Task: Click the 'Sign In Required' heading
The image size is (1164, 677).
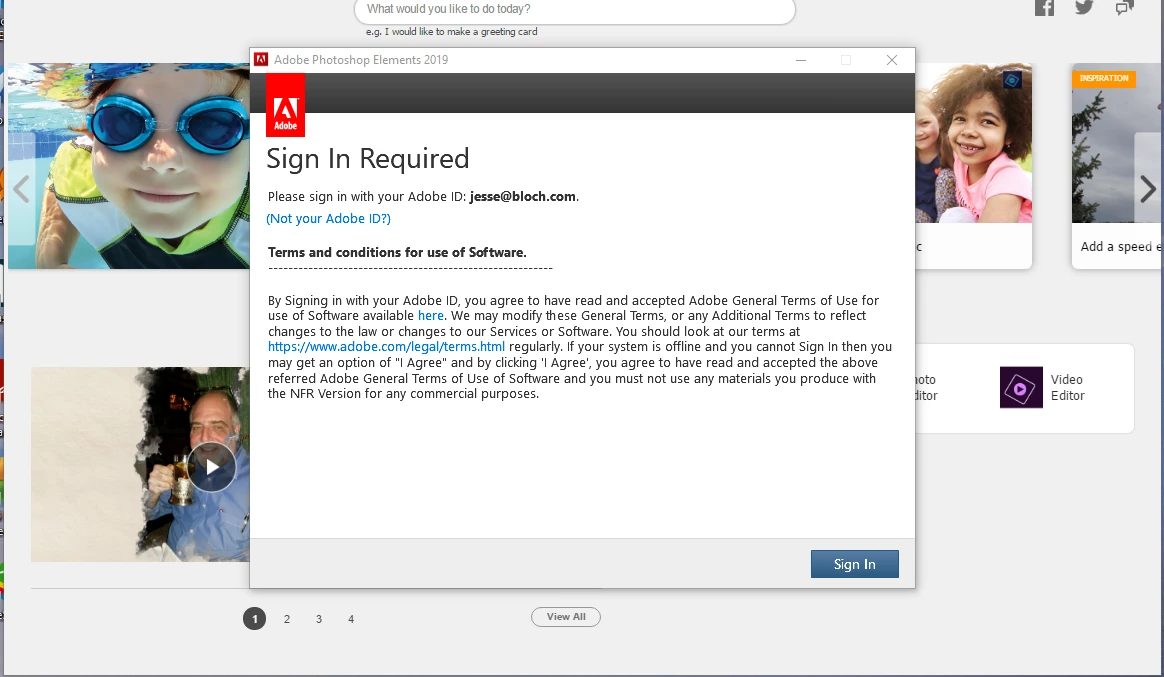Action: point(367,159)
